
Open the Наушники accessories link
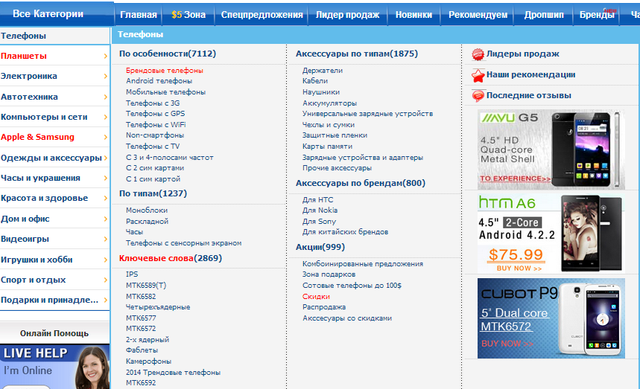click(x=321, y=92)
